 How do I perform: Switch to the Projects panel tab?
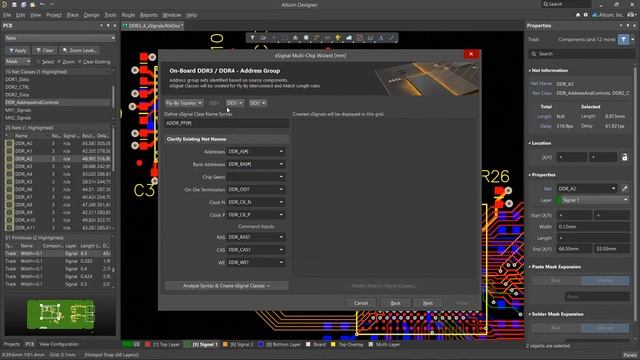pyautogui.click(x=12, y=344)
